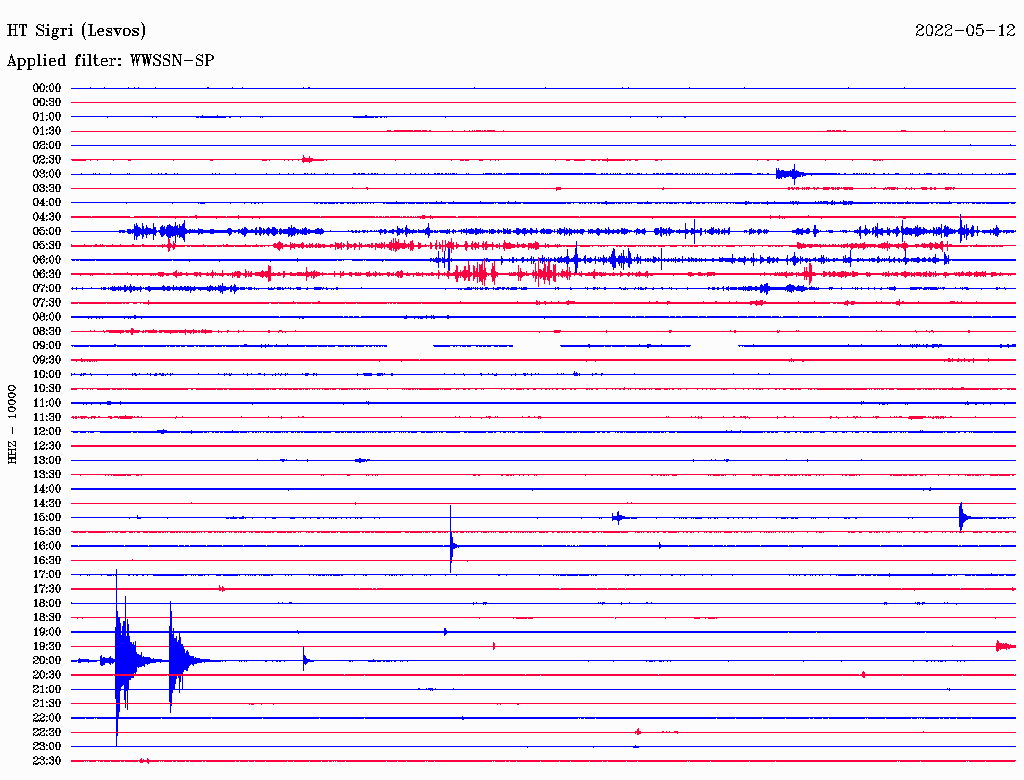Click the HHZ - 10000 axis label
The image size is (1024, 780).
12,424
